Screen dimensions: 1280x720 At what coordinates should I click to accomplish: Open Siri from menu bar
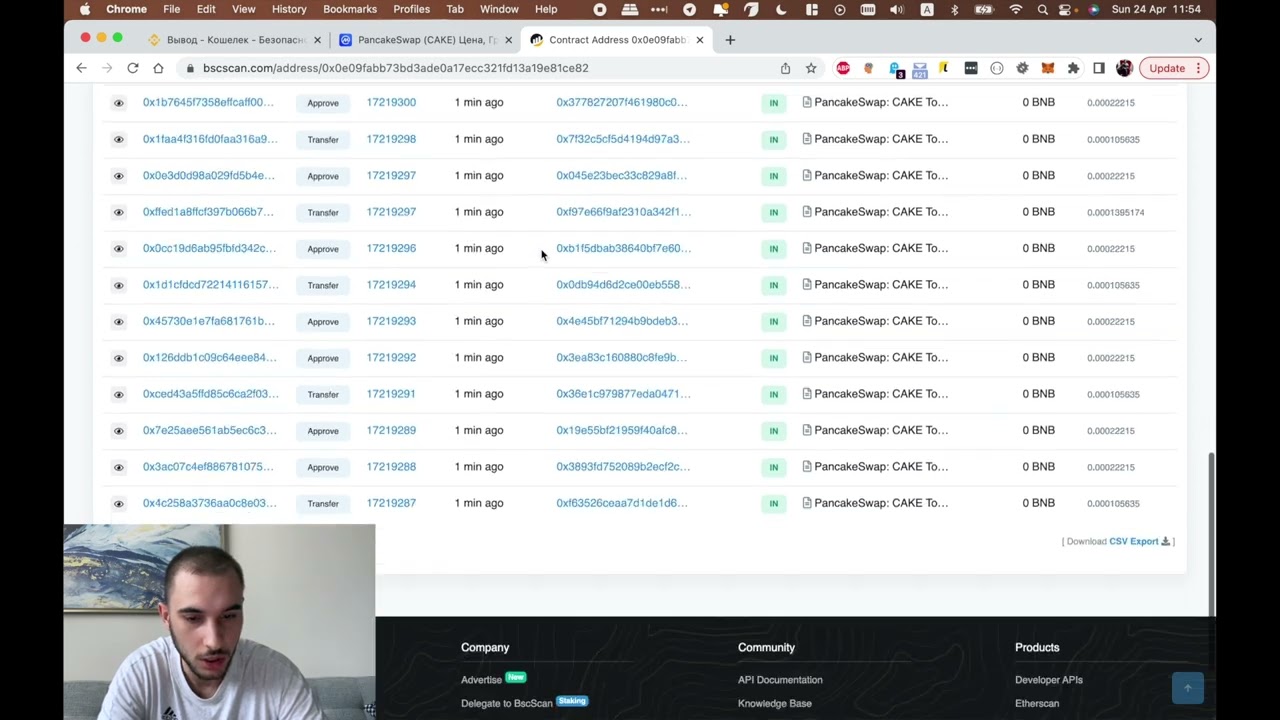coord(1093,9)
